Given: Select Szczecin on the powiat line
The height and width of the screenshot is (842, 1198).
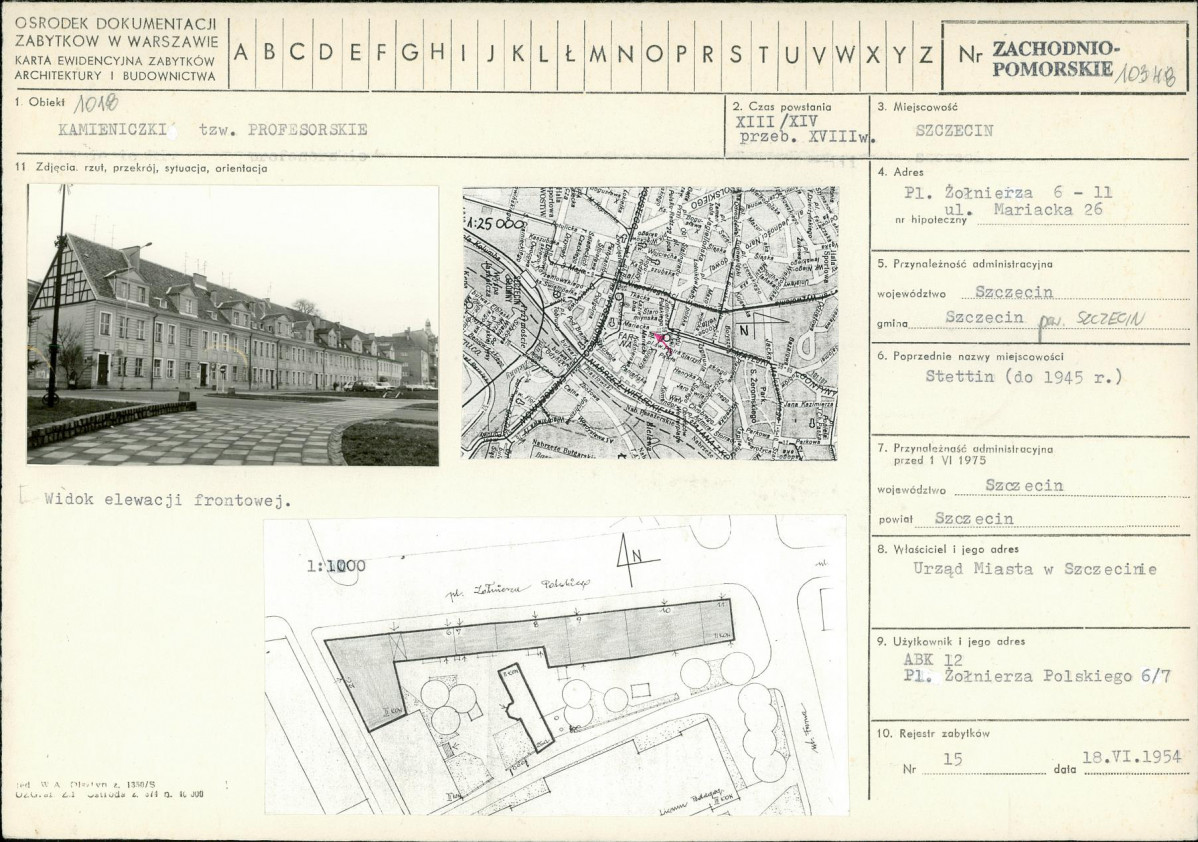Looking at the screenshot, I should [x=974, y=518].
